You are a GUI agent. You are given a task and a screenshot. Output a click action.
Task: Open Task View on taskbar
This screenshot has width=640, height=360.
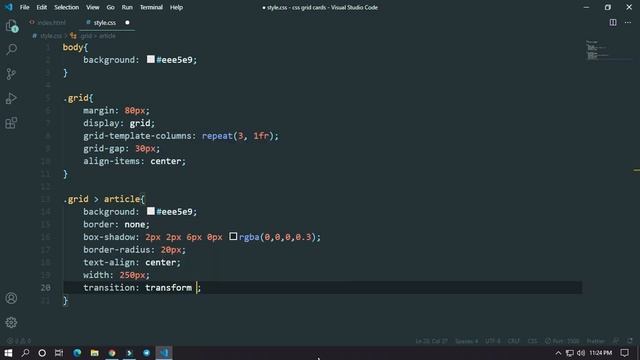coord(59,353)
